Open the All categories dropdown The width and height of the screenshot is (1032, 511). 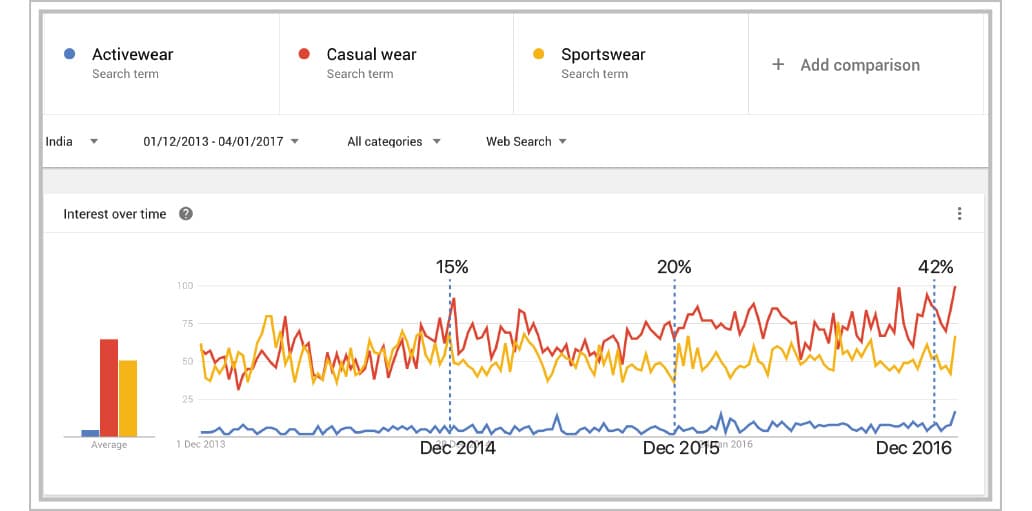click(x=394, y=142)
